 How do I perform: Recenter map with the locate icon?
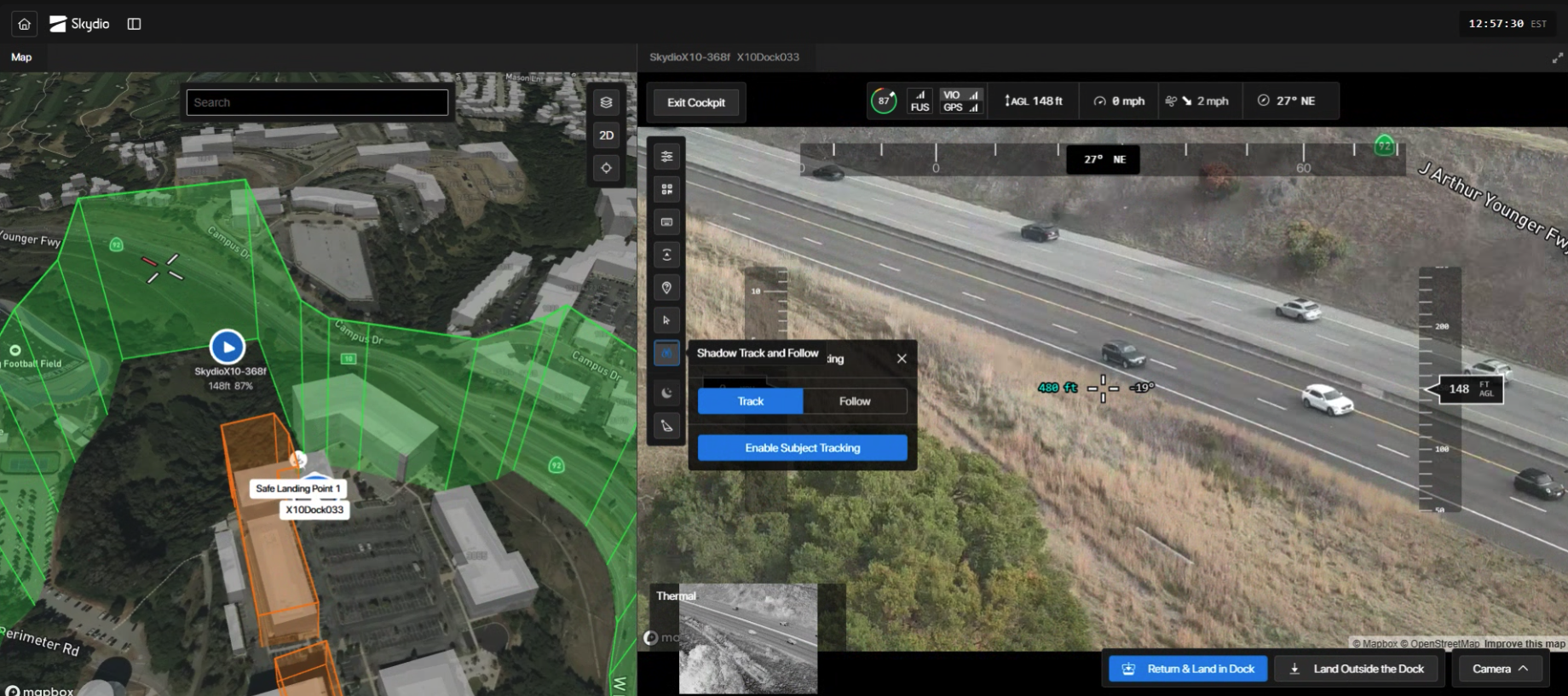[606, 168]
